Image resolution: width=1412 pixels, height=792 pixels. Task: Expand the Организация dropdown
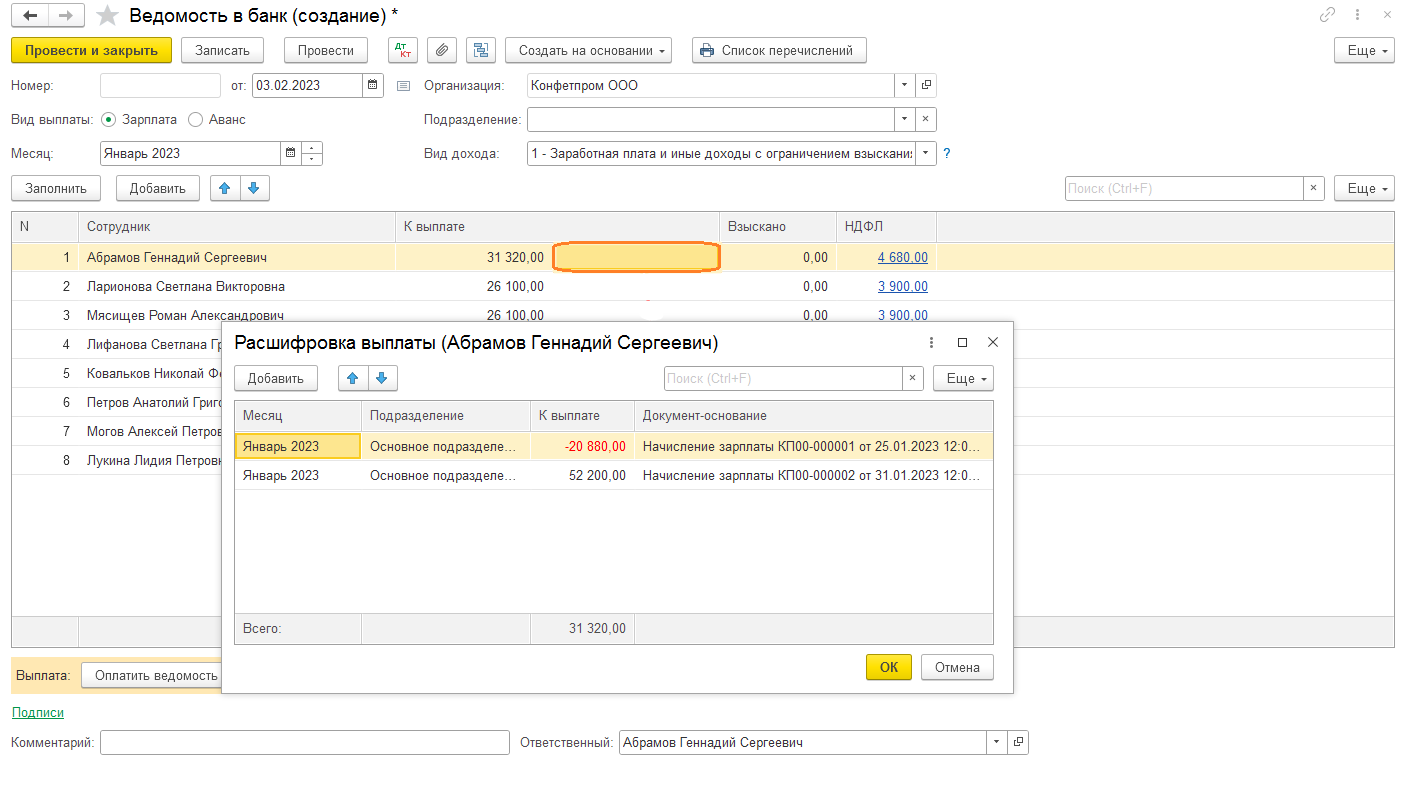click(x=904, y=85)
